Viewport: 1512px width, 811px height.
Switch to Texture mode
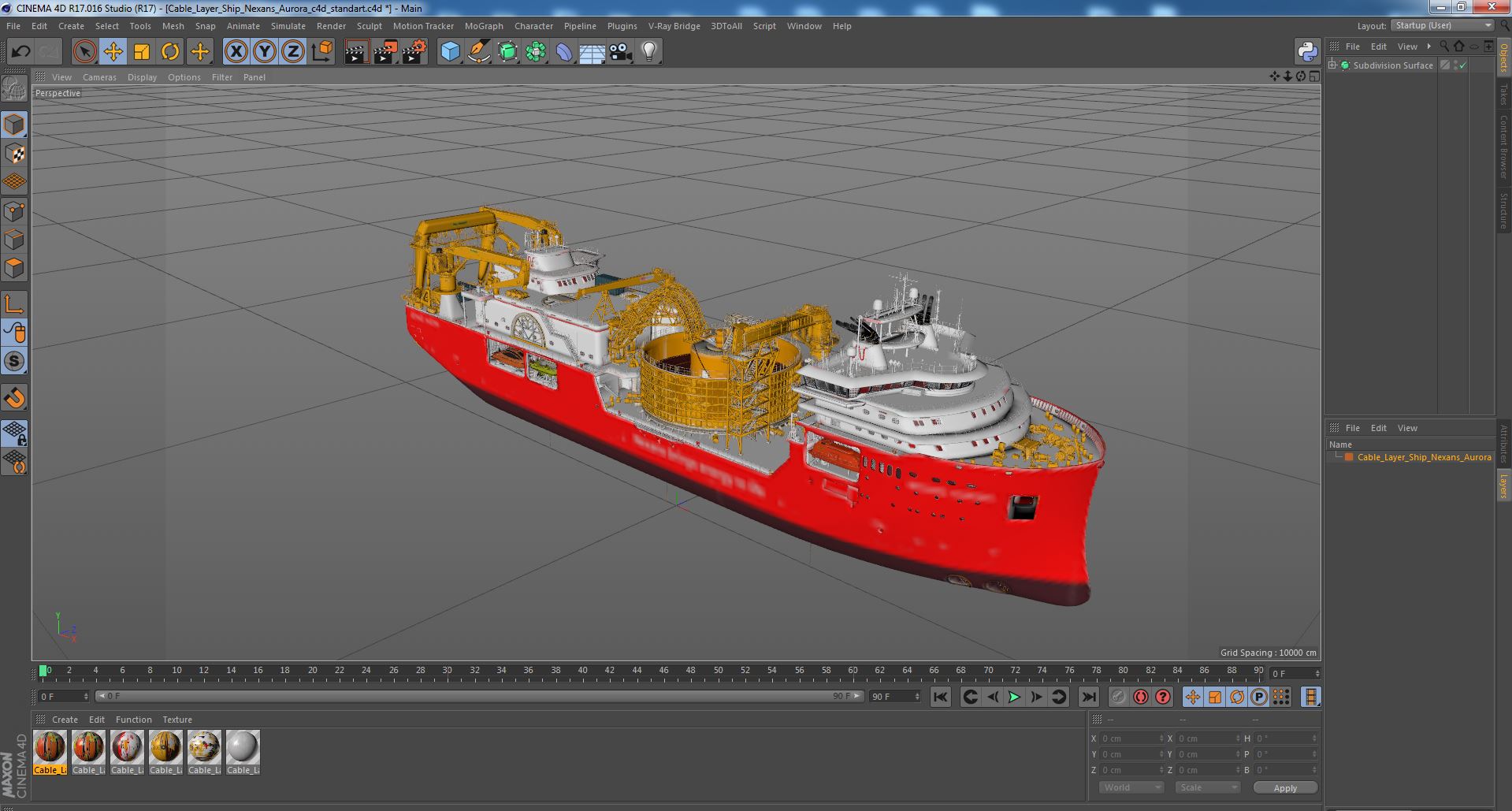pos(14,154)
